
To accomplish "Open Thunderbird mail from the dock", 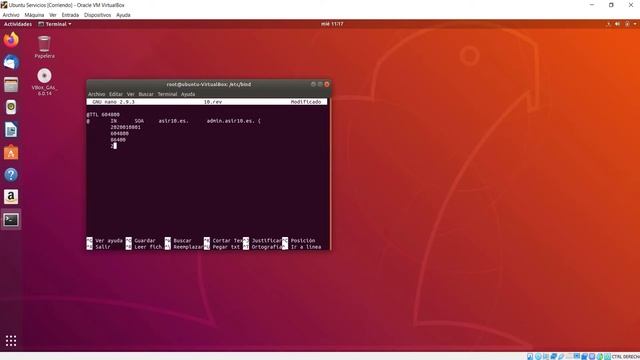I will pos(11,62).
